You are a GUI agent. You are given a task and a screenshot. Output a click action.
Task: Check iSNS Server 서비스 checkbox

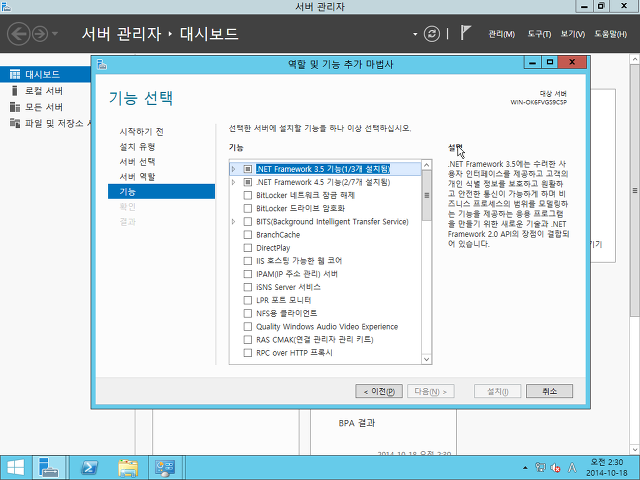coord(247,287)
